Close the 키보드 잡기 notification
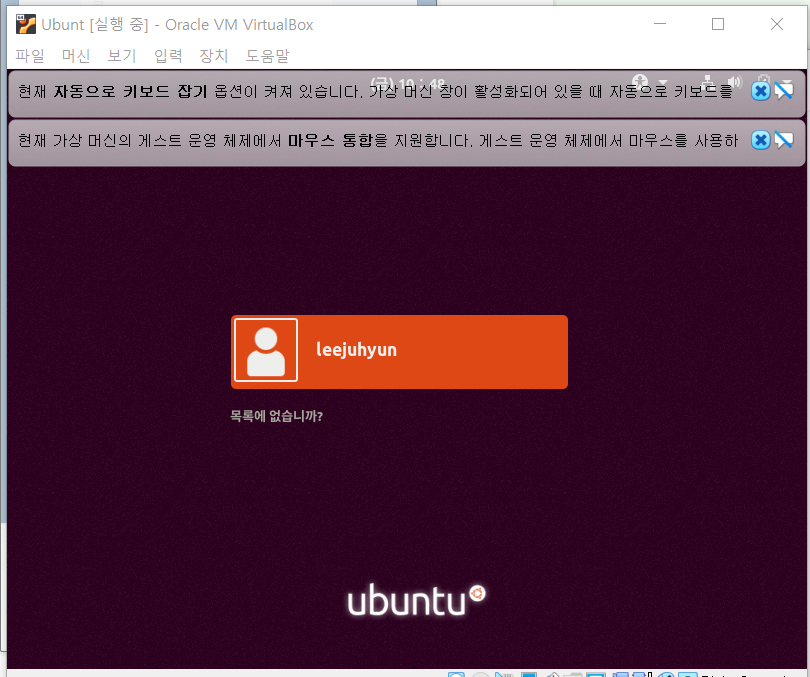 (760, 91)
